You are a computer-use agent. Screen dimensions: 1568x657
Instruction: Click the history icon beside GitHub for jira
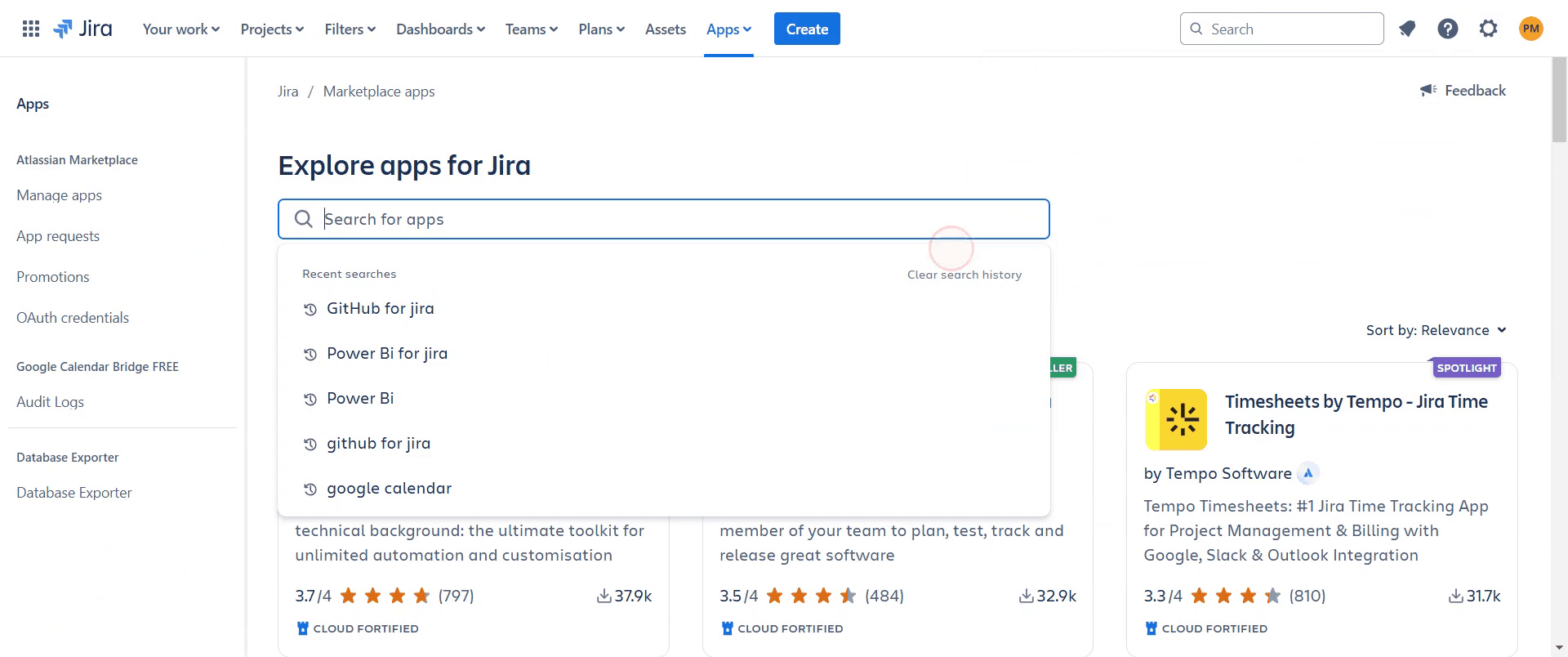pos(310,310)
